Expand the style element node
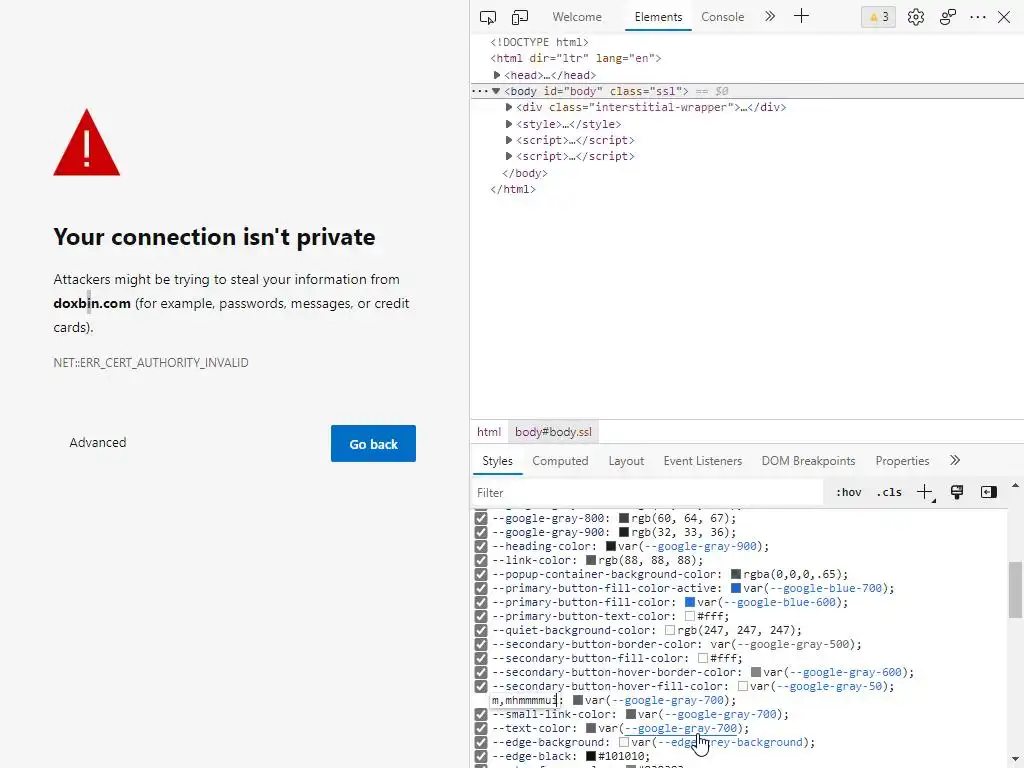This screenshot has height=768, width=1024. [509, 123]
